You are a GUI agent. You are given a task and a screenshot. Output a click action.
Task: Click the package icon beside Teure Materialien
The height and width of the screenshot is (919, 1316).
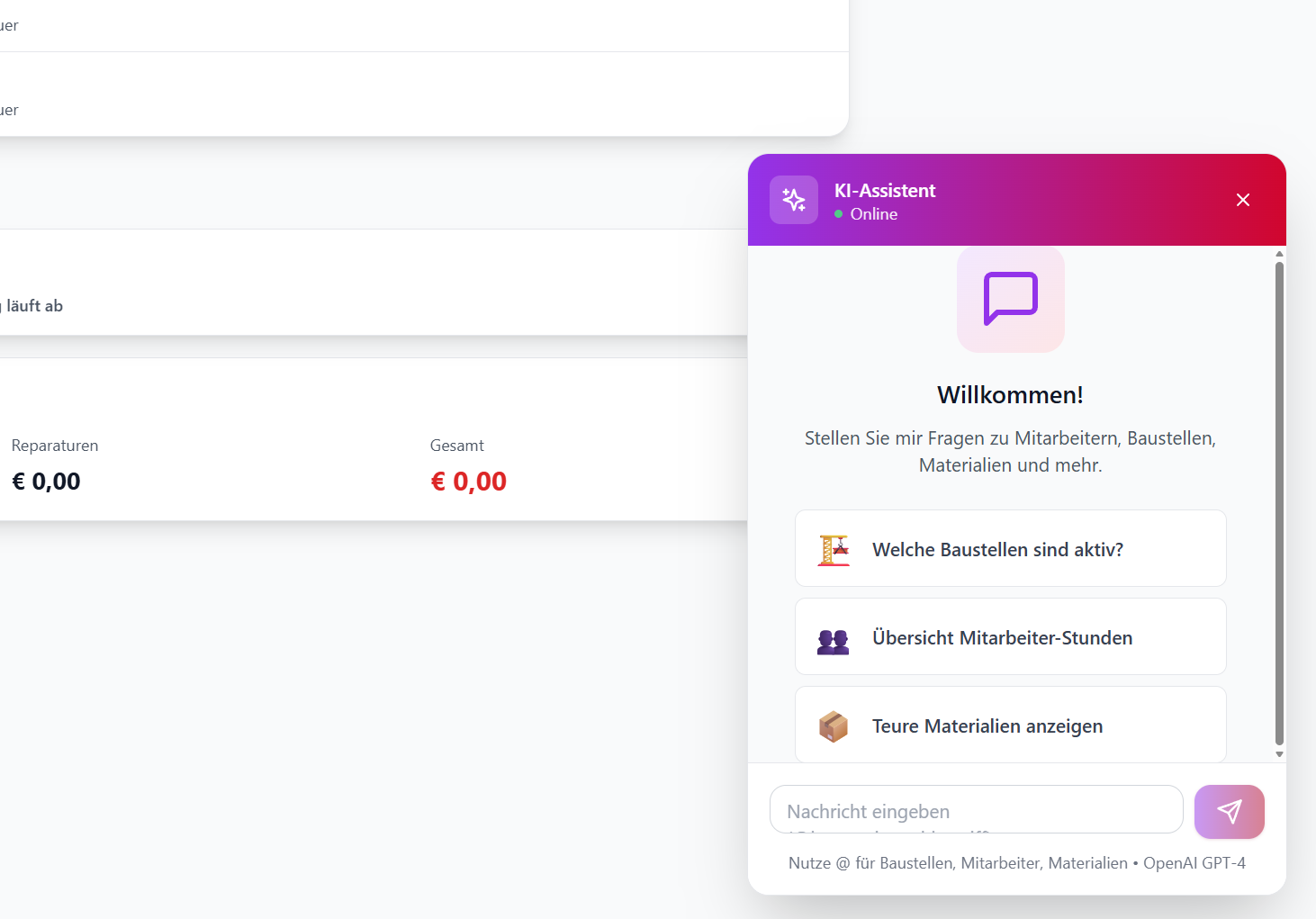click(x=834, y=726)
